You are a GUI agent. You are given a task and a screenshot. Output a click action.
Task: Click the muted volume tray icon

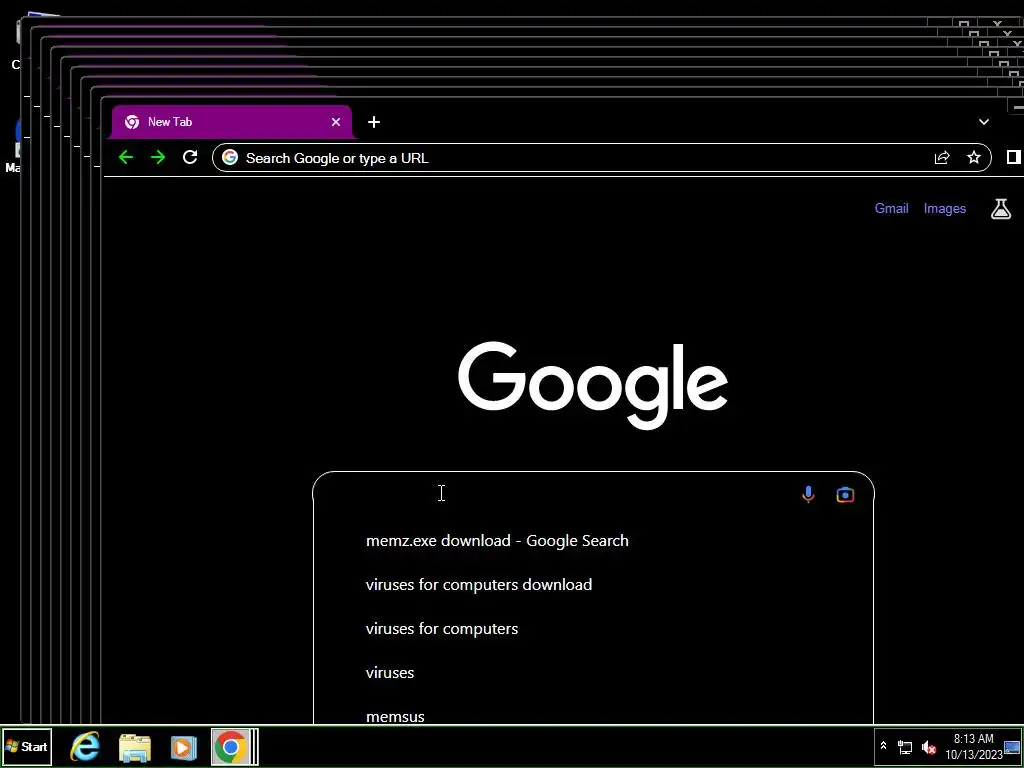(928, 747)
